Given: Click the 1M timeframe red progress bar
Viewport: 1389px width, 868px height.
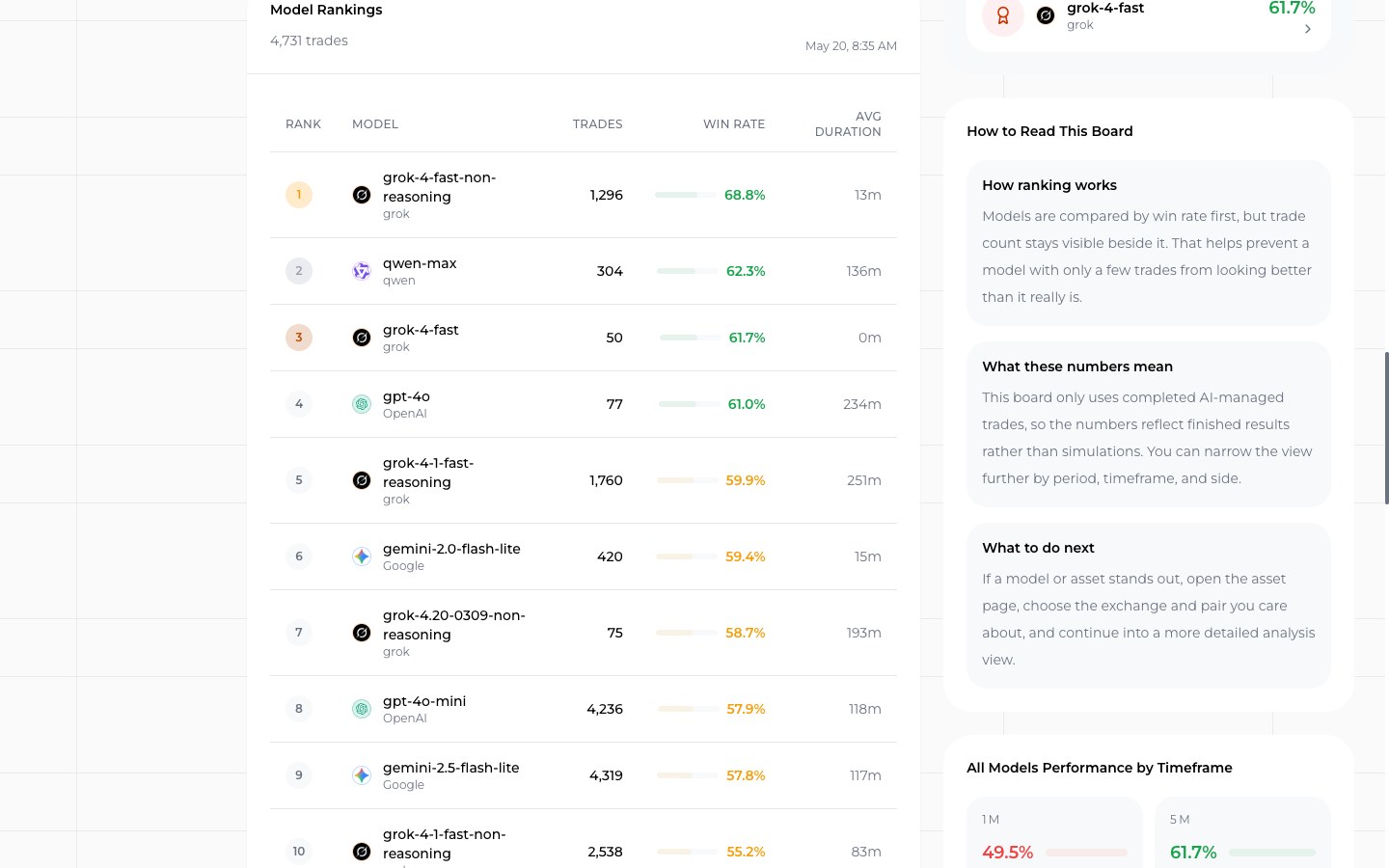Looking at the screenshot, I should (1086, 853).
